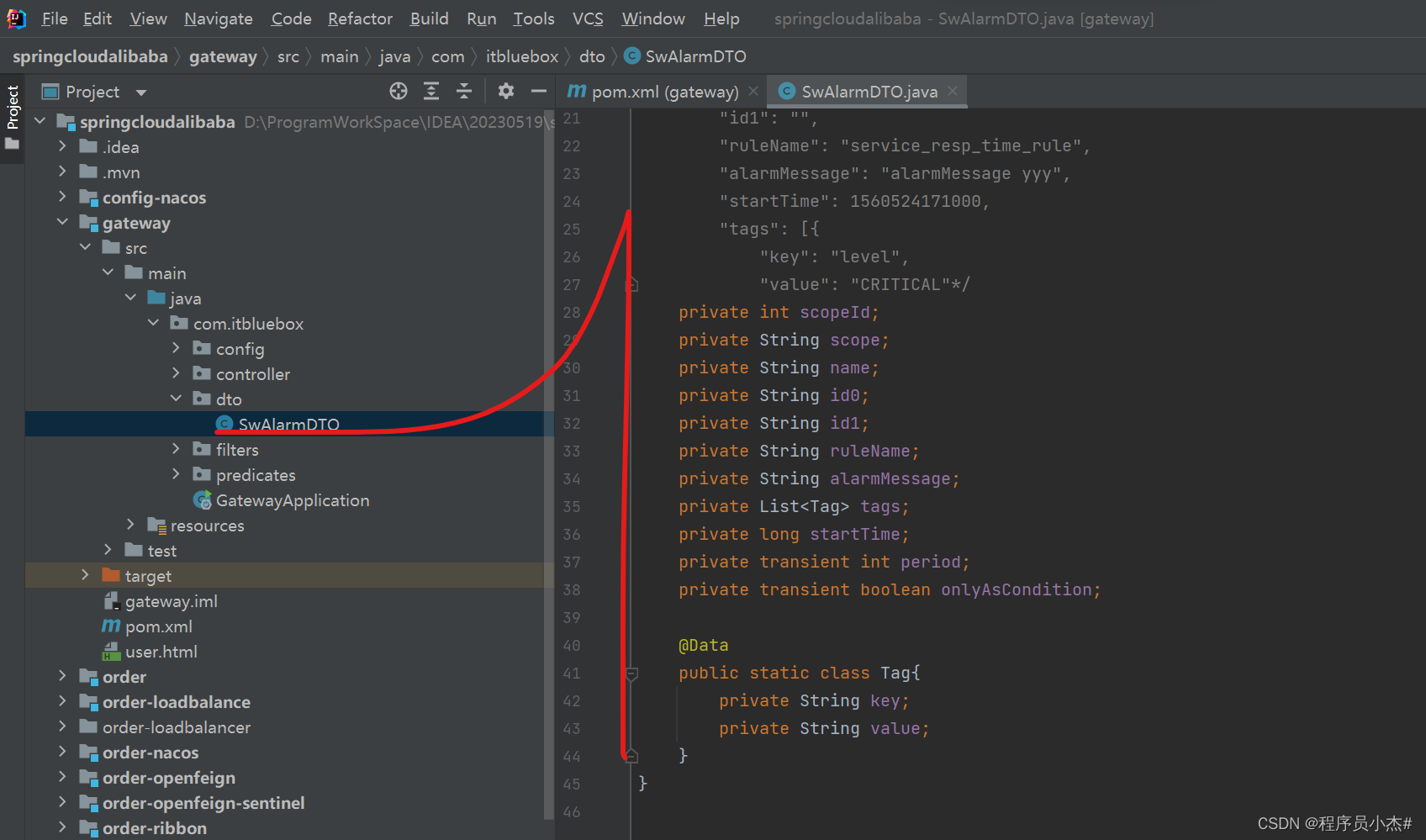Screen dimensions: 1426x840
Task: Select SwAlarmDTO in the project tree
Action: (288, 425)
